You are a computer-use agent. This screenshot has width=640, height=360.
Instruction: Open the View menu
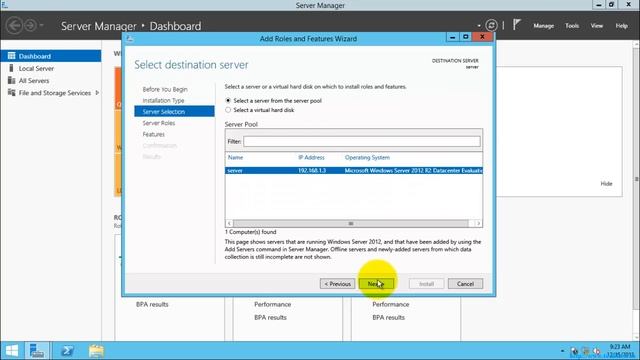tap(597, 26)
